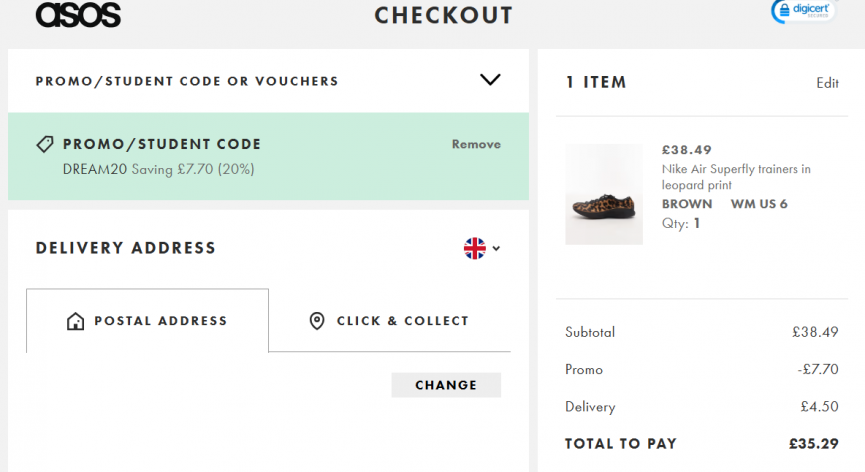Remove the DREAM20 promo code

(x=476, y=144)
